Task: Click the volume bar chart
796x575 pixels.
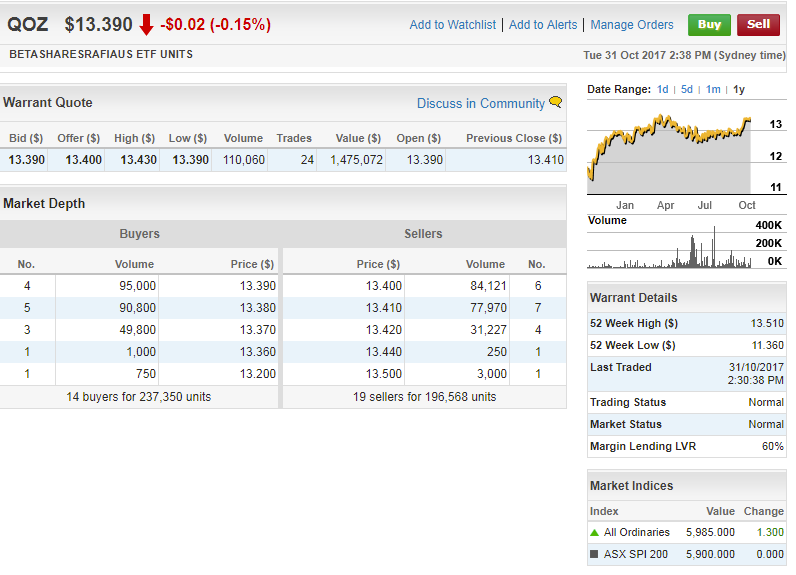Action: pyautogui.click(x=669, y=248)
